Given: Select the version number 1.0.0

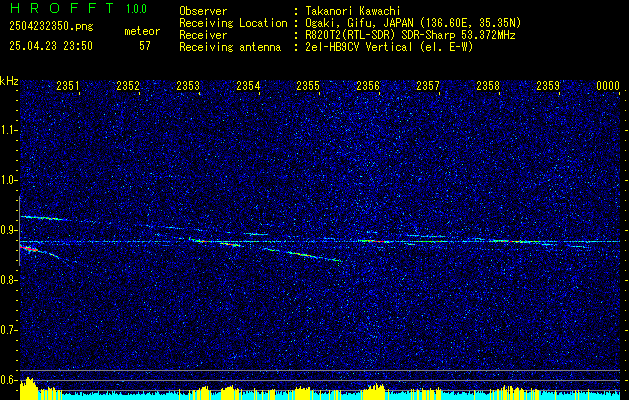Looking at the screenshot, I should pos(136,9).
